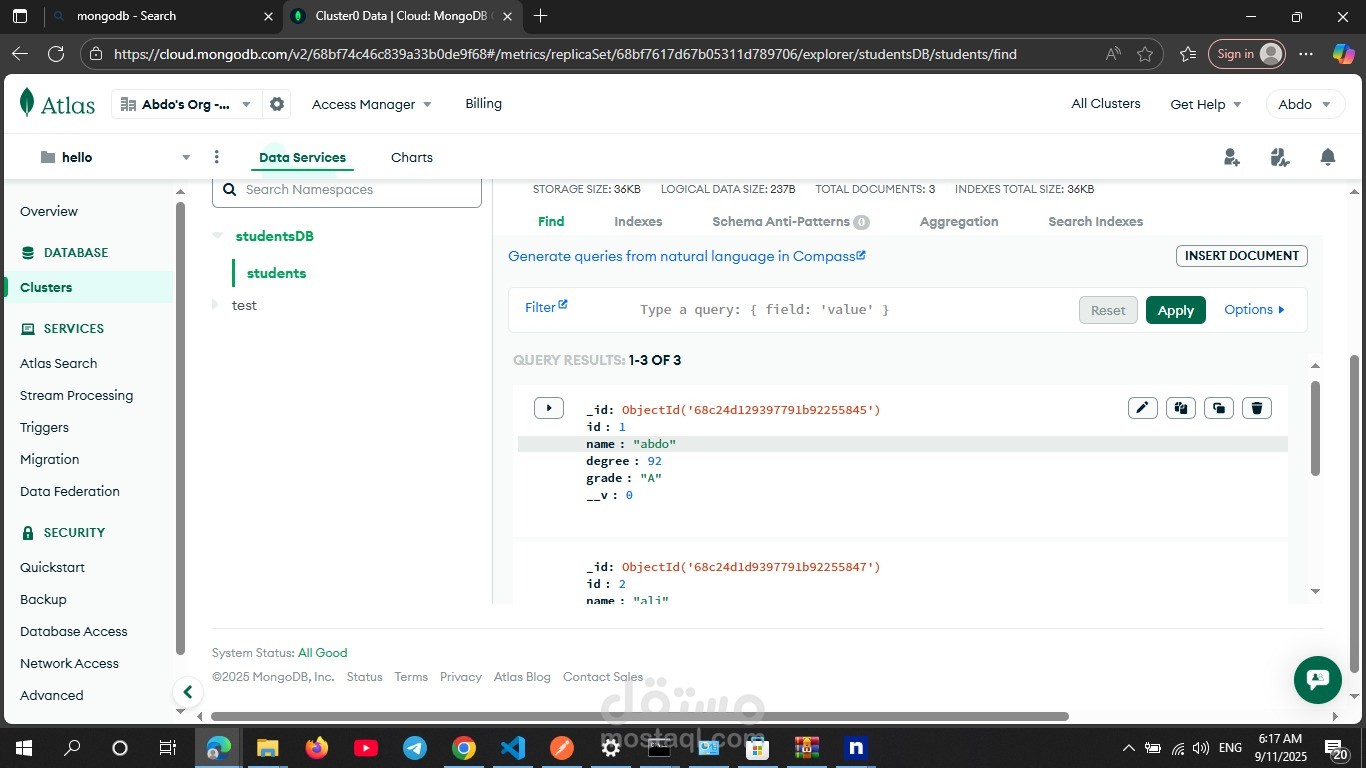Open Database Access in sidebar
The height and width of the screenshot is (768, 1366).
click(x=74, y=631)
